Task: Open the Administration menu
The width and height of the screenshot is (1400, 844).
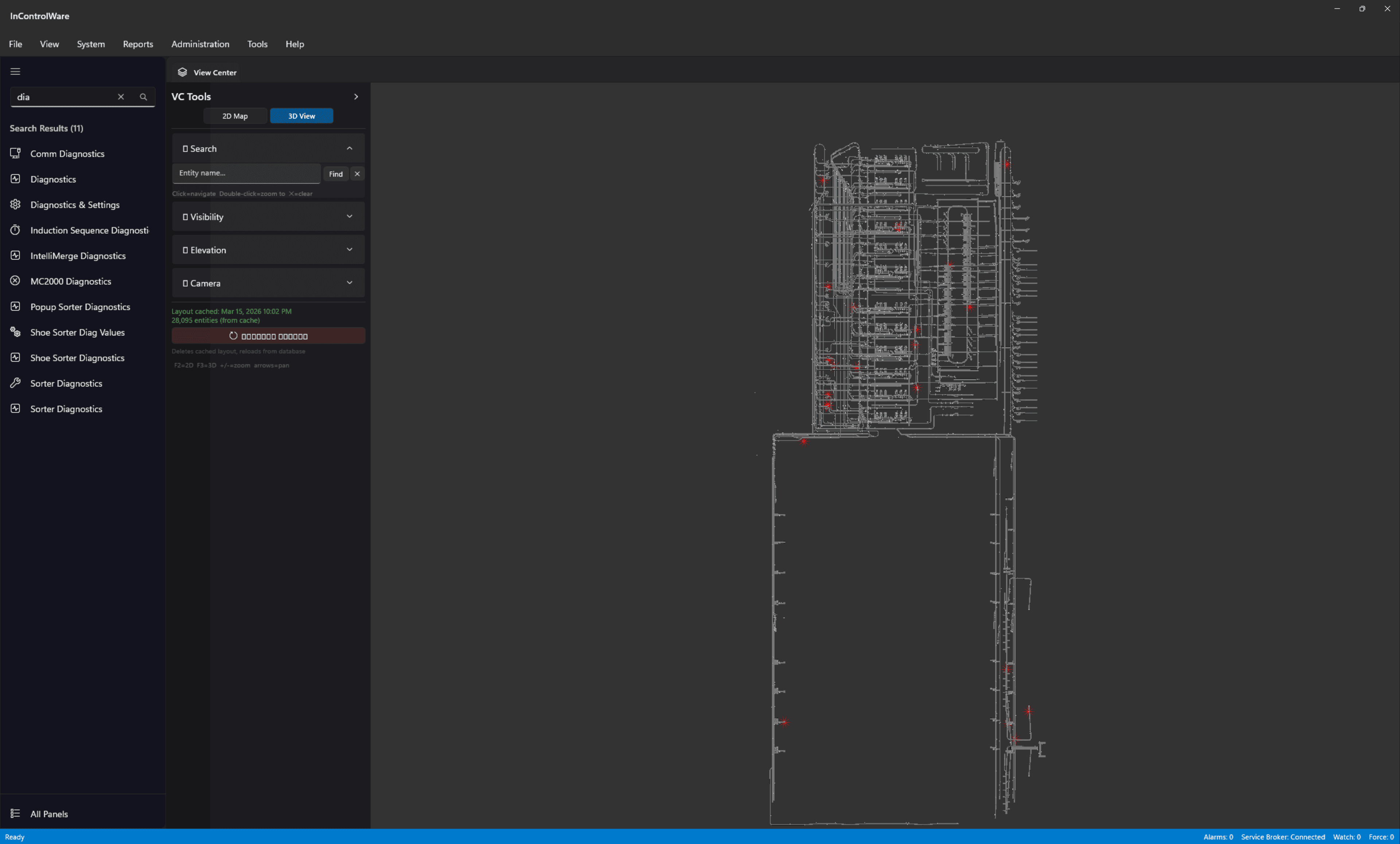Action: tap(201, 44)
